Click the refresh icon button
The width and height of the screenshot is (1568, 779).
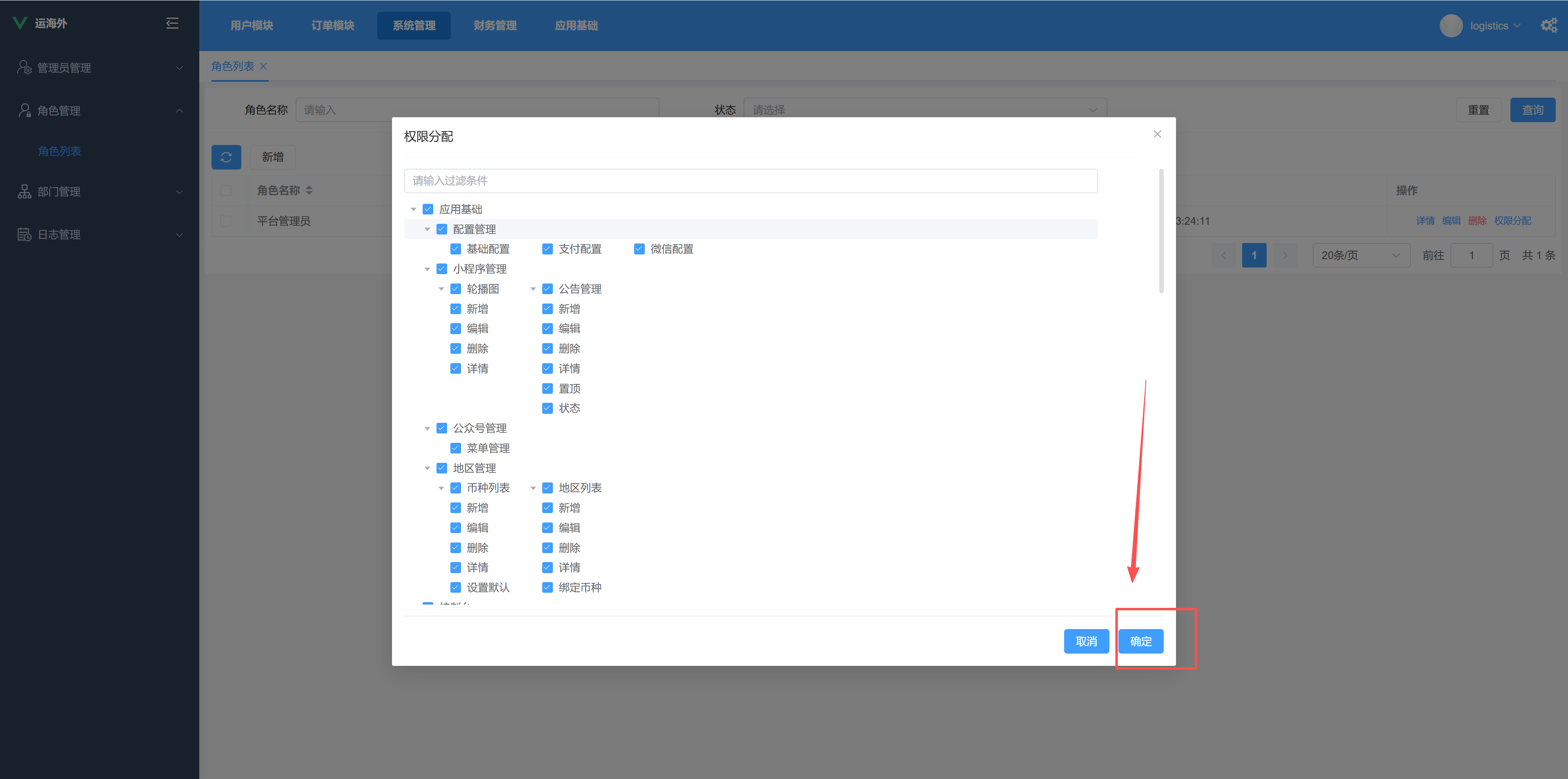tap(226, 157)
